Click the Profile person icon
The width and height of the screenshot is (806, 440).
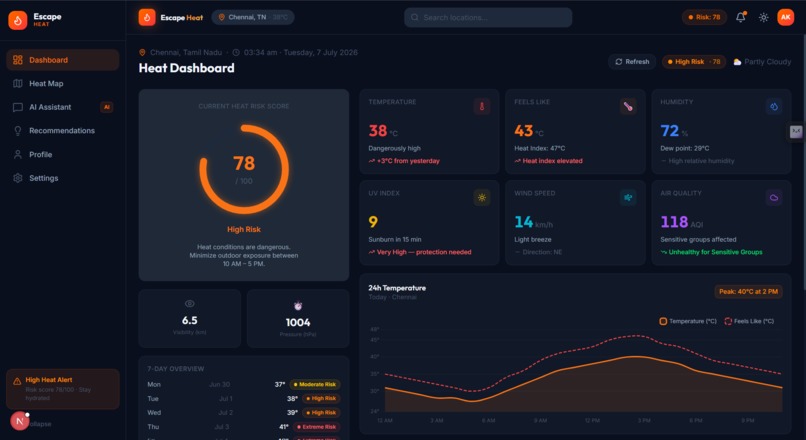[17, 155]
